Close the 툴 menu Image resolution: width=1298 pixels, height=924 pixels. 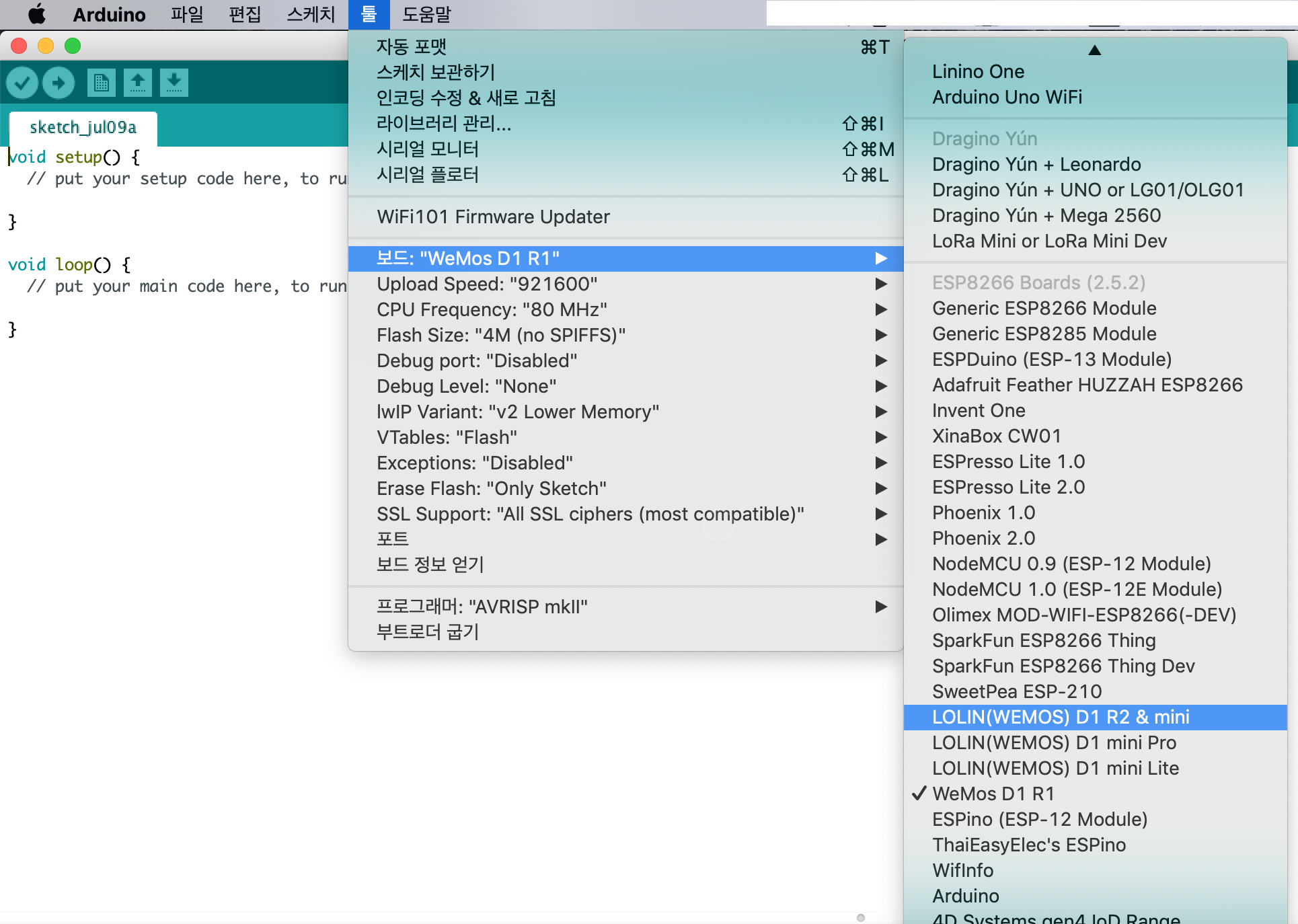click(x=369, y=14)
